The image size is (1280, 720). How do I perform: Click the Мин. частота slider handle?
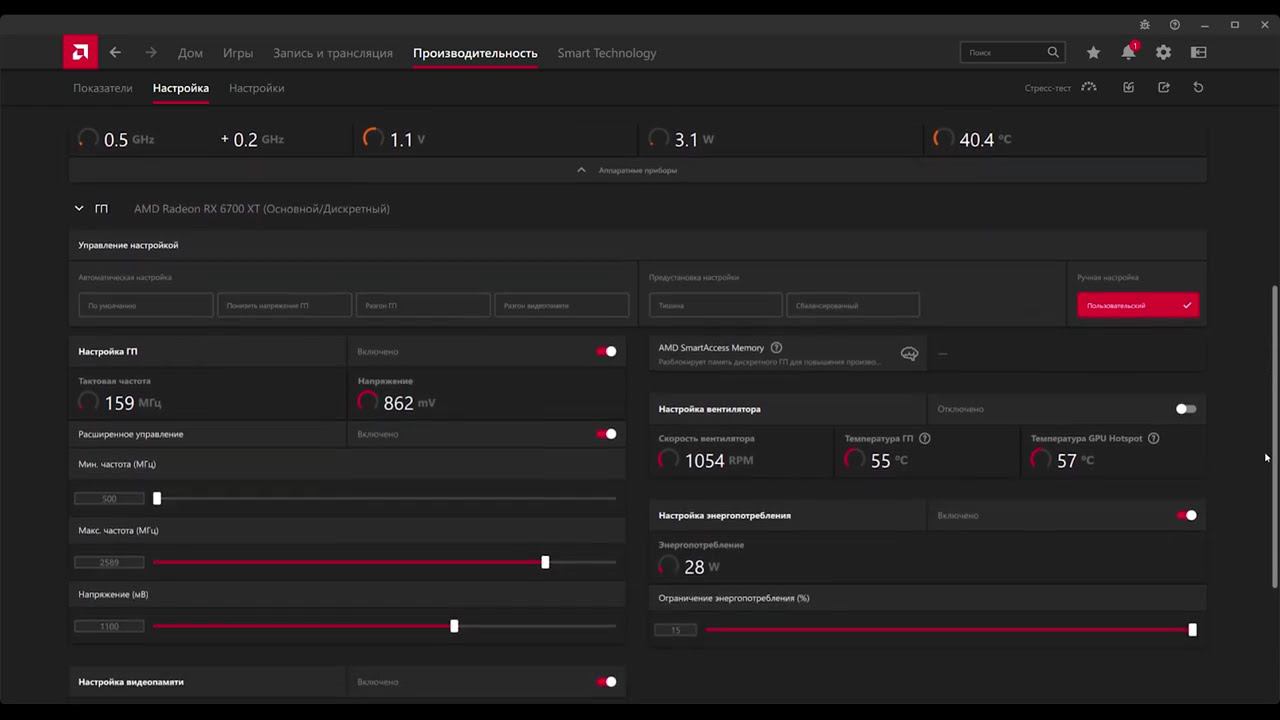click(157, 498)
